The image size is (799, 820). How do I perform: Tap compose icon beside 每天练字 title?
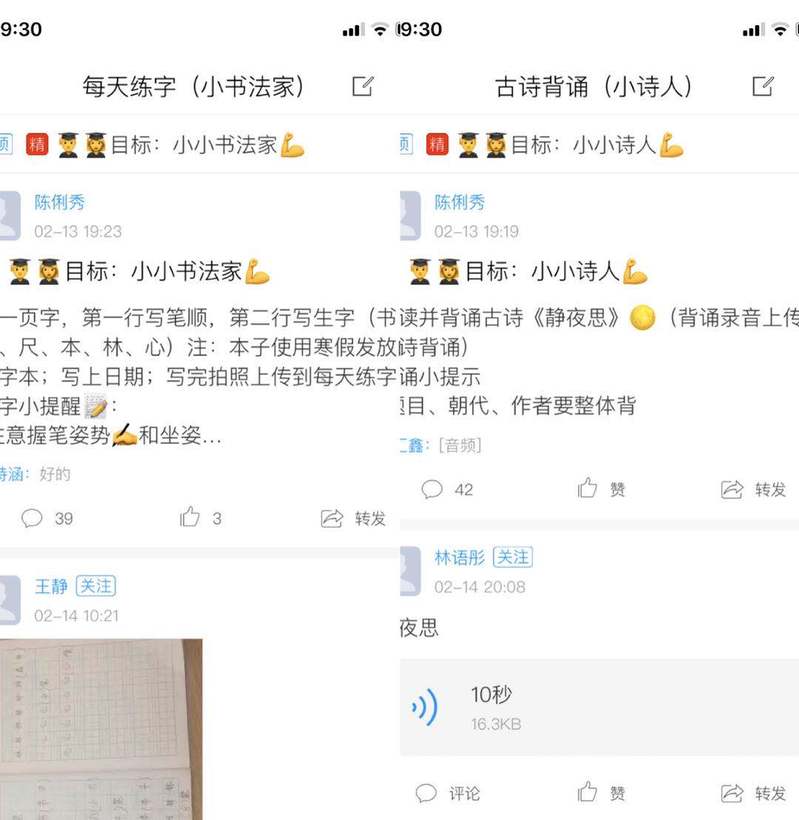(x=363, y=86)
